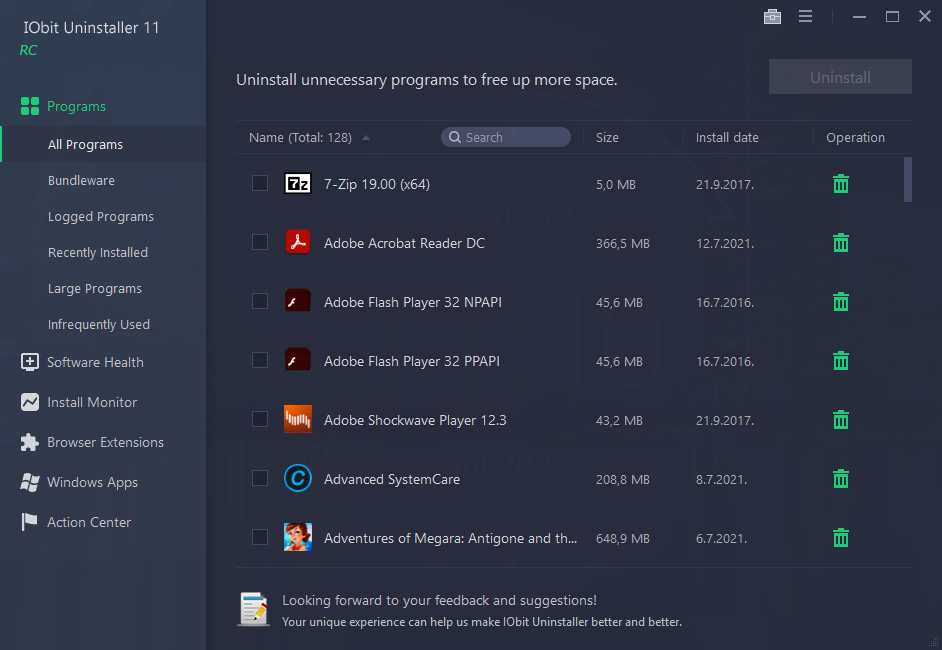Click trash icon for Flash Player 32 PPAPI
This screenshot has height=650, width=942.
[841, 360]
